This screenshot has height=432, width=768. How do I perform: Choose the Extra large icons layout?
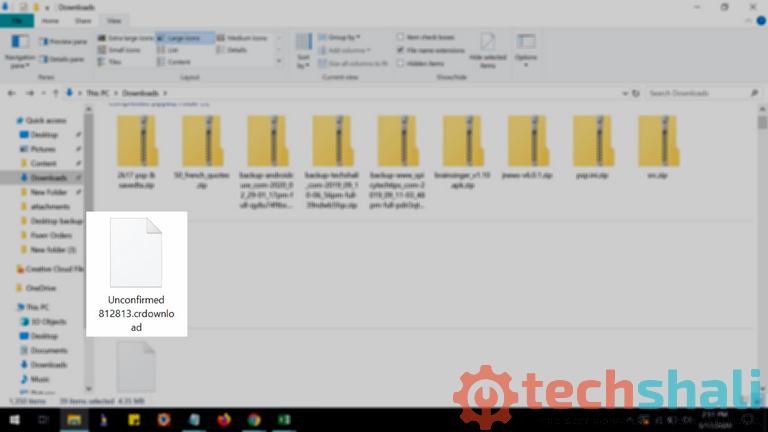coord(126,38)
